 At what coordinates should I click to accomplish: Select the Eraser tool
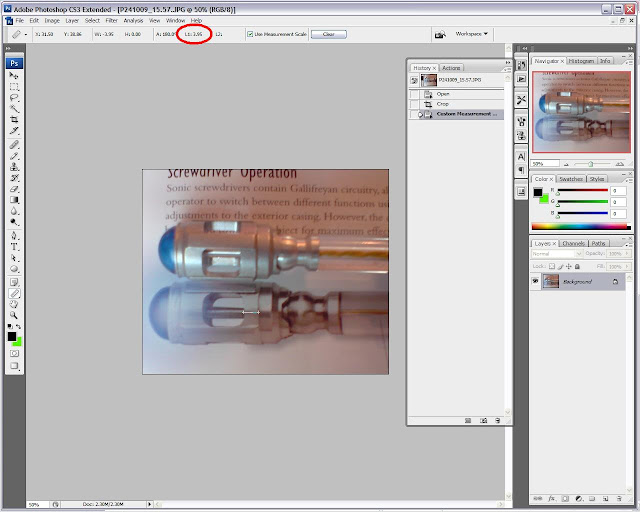14,189
